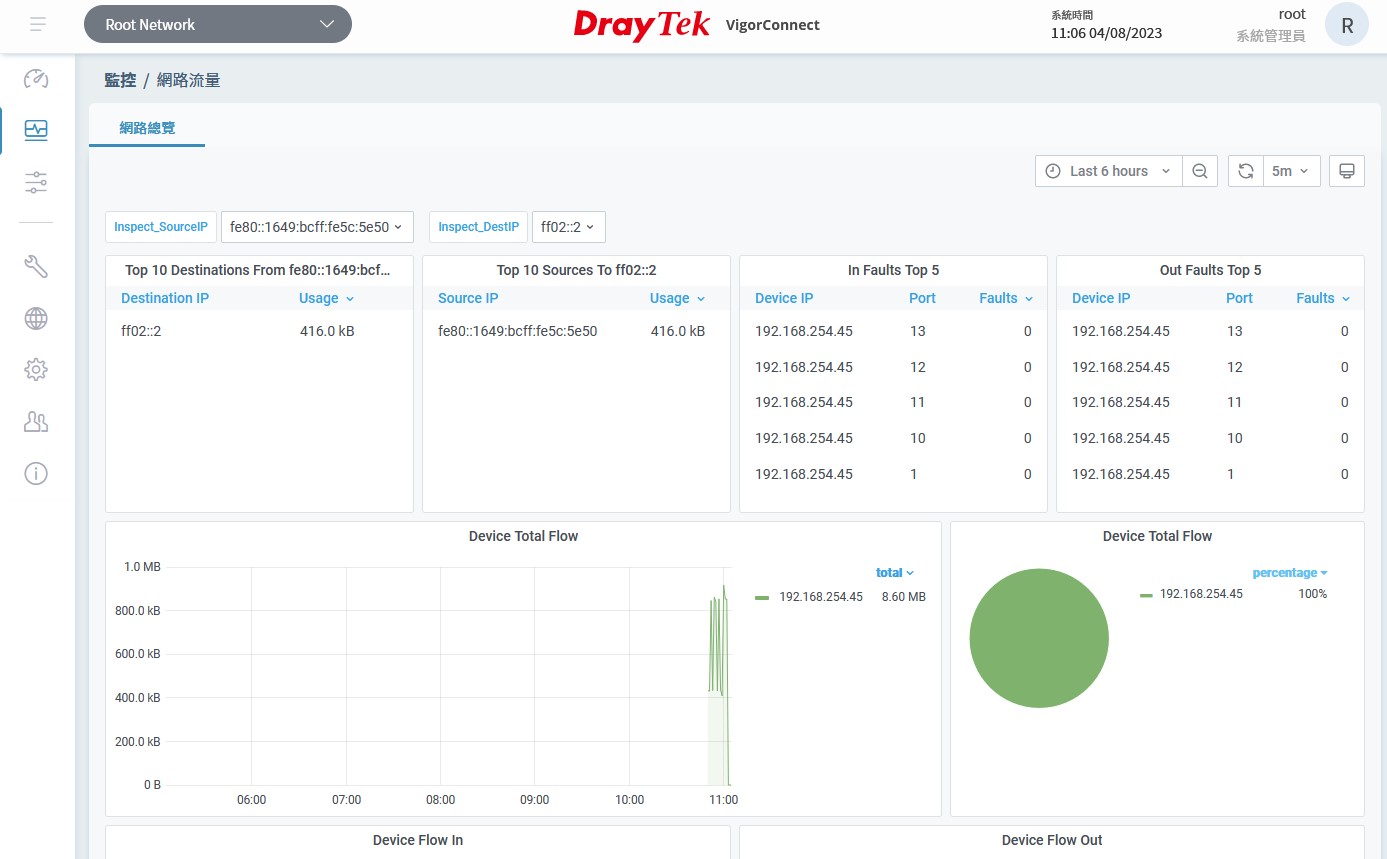Select the monitoring waveform icon in sidebar
Viewport: 1387px width, 859px height.
tap(36, 130)
